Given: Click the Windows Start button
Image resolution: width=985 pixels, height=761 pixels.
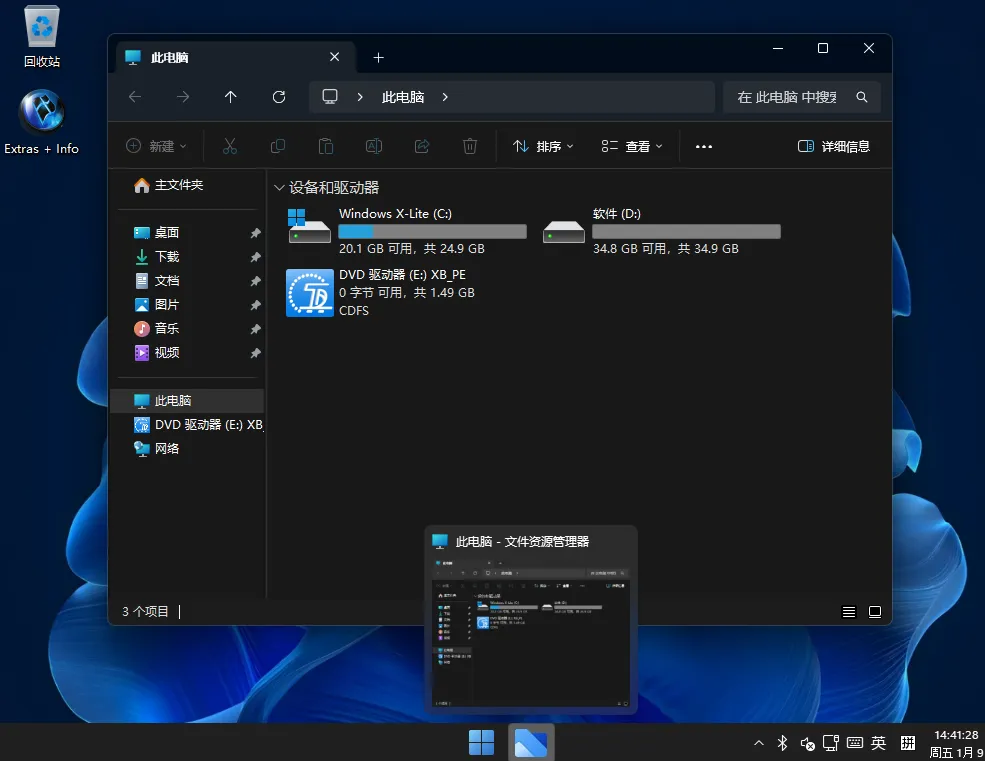Looking at the screenshot, I should (481, 743).
